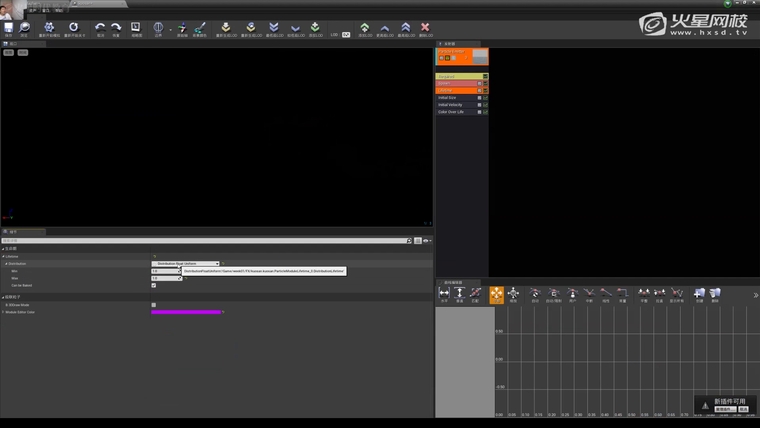Click the Restart Sim icon
This screenshot has height=428, width=760.
point(49,28)
